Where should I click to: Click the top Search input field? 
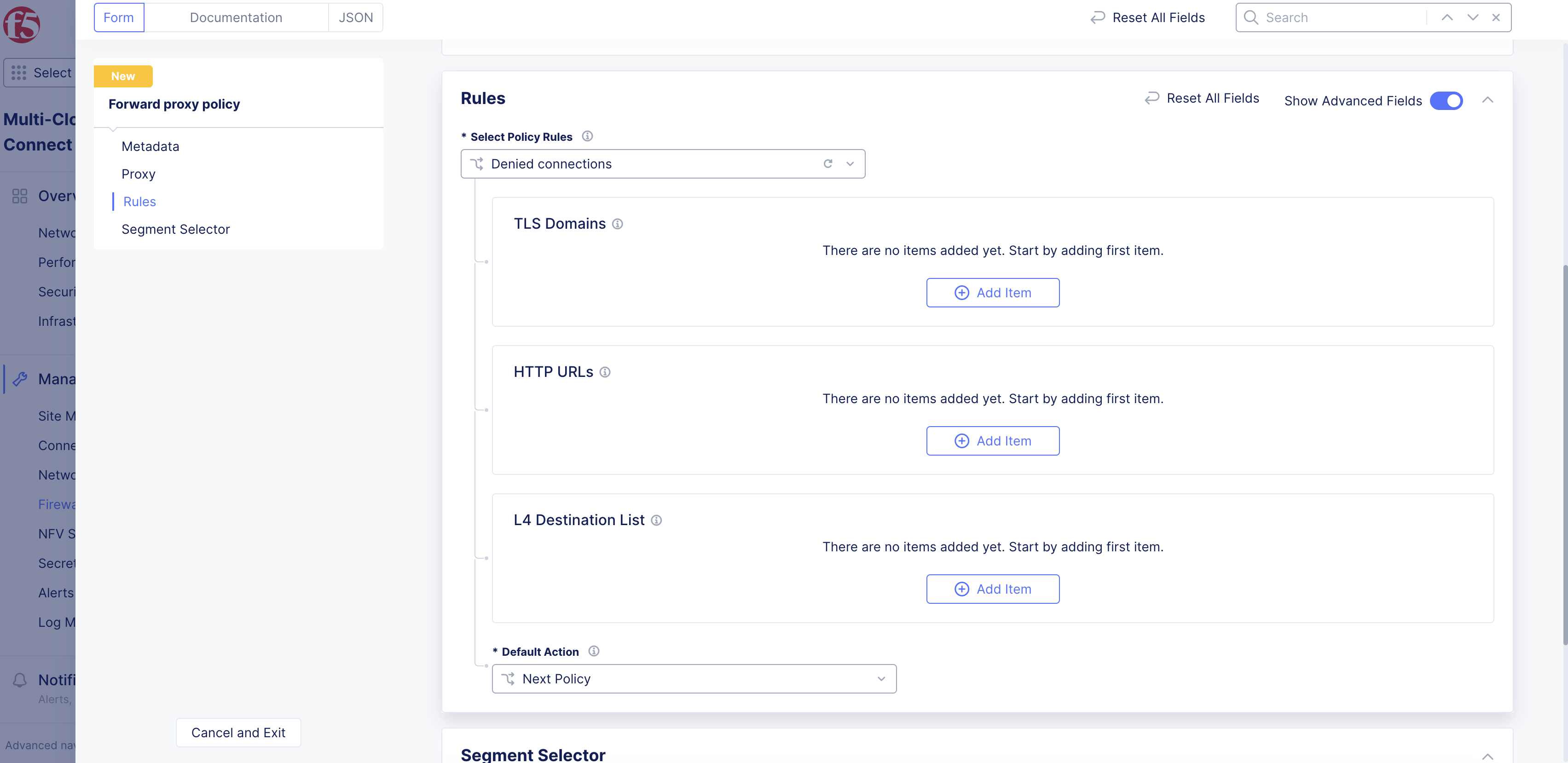coord(1339,17)
